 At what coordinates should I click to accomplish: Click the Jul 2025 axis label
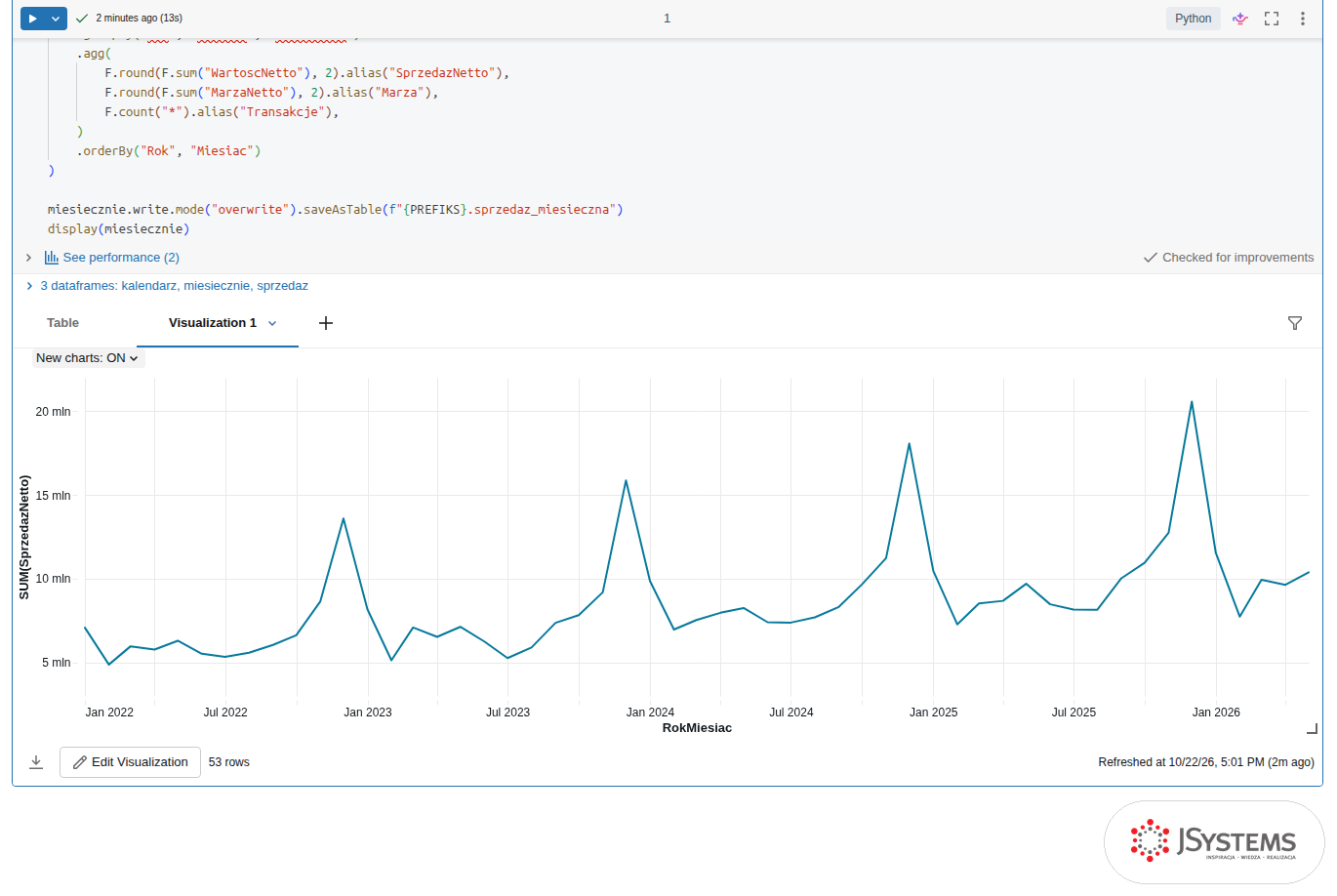tap(1074, 713)
